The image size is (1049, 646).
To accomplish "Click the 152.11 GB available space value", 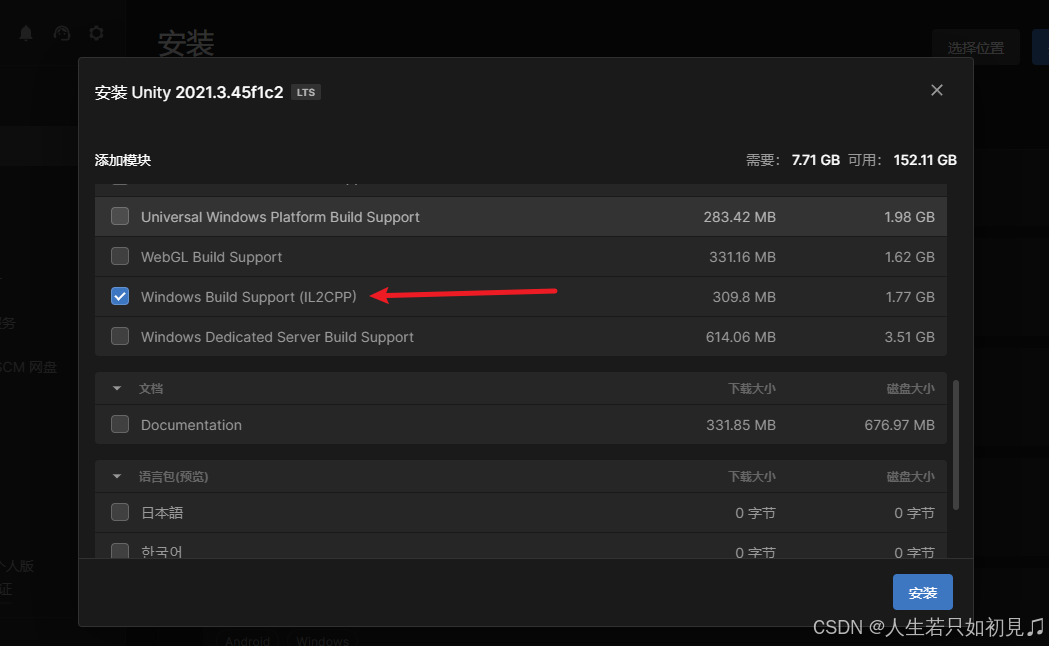I will tap(925, 160).
